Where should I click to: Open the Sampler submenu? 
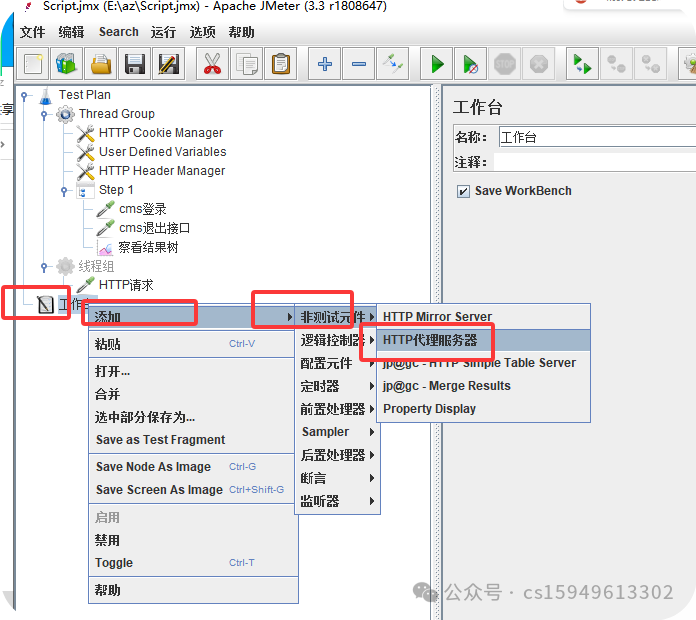(337, 432)
